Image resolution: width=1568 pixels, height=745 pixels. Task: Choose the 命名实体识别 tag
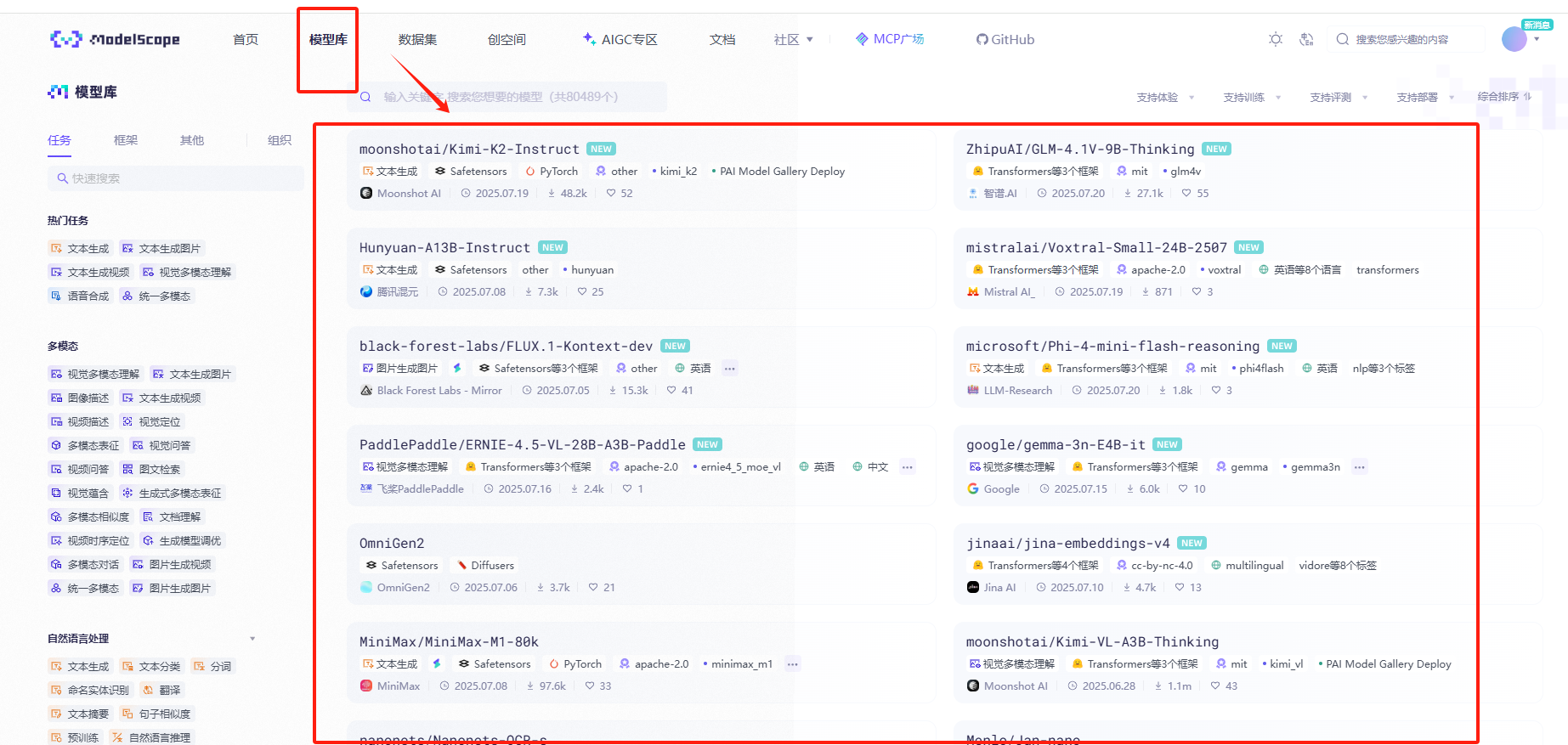pos(89,690)
